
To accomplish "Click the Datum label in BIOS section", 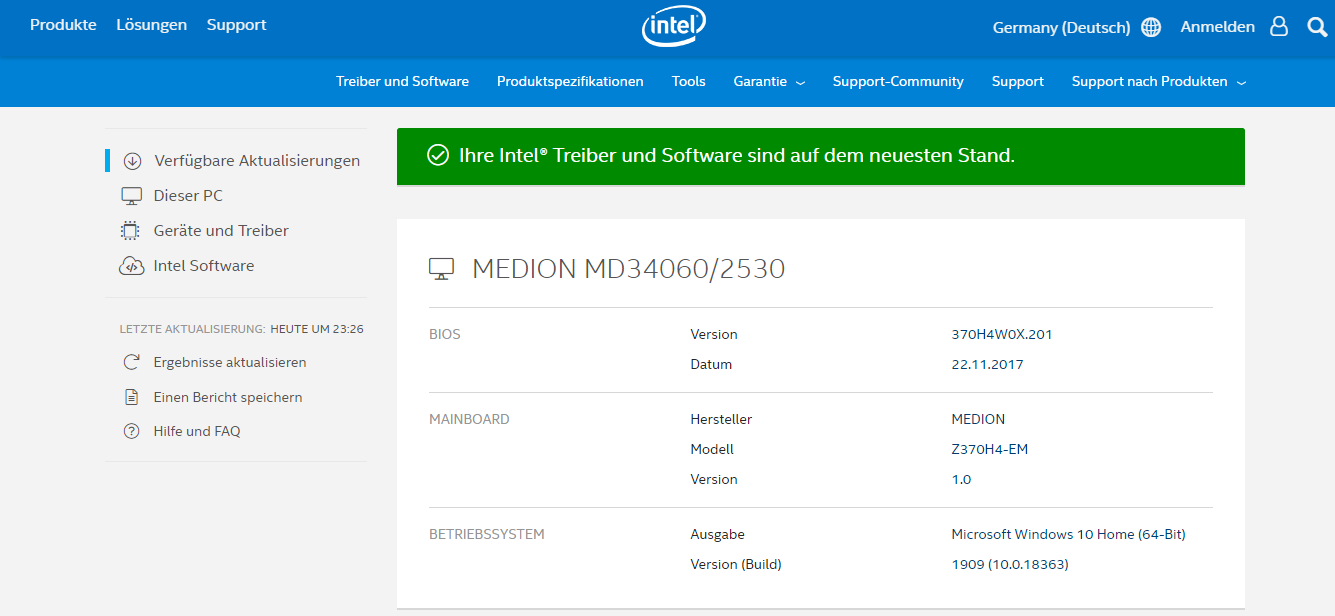I will (711, 364).
